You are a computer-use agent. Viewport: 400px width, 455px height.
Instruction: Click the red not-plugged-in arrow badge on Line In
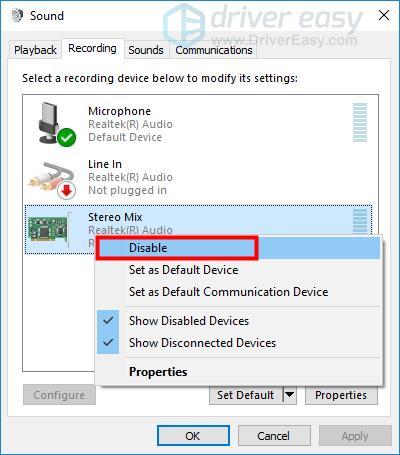(67, 191)
